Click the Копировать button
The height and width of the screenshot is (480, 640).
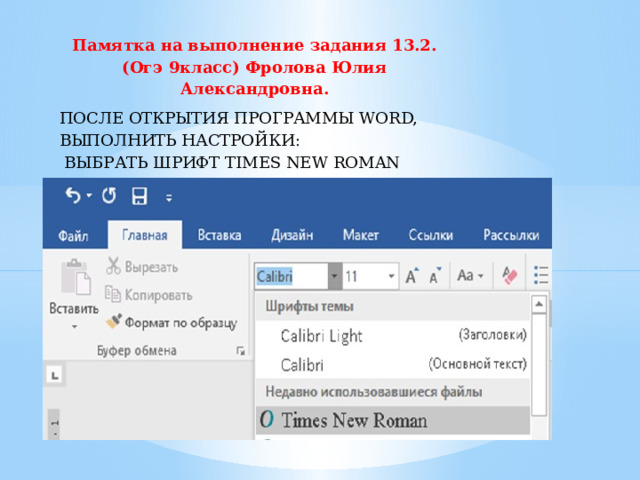149,295
